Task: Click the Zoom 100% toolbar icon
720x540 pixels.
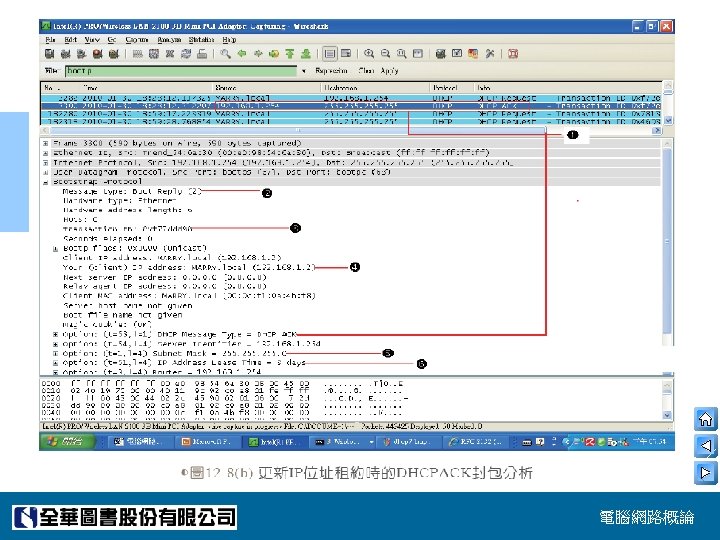Action: point(401,54)
